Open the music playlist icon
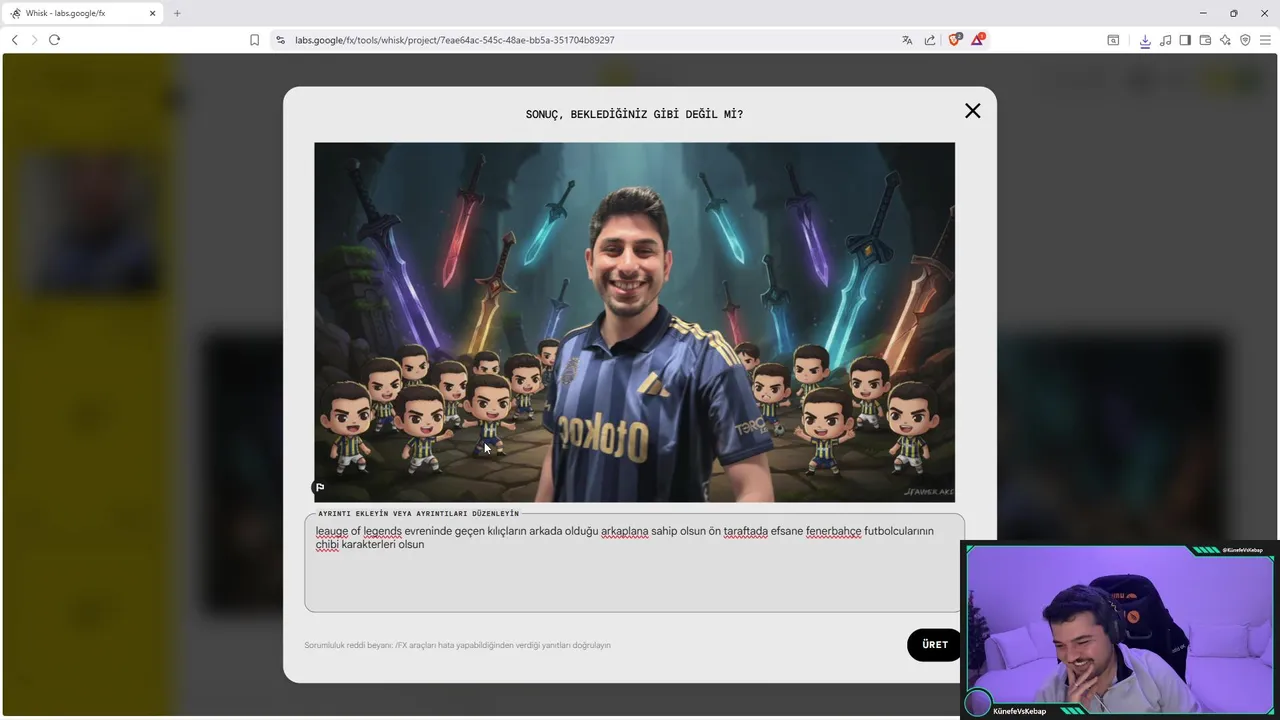Image resolution: width=1280 pixels, height=720 pixels. click(x=1165, y=40)
